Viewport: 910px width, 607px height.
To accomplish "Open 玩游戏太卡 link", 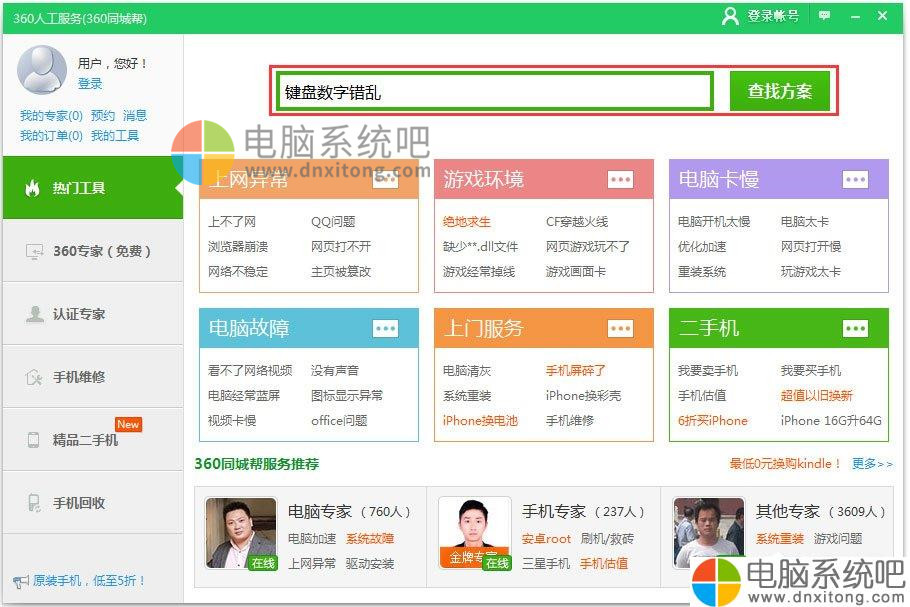I will click(x=810, y=272).
